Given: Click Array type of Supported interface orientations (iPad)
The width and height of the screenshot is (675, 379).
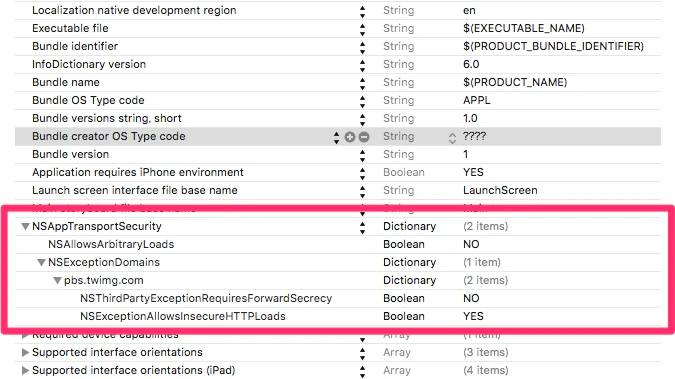Looking at the screenshot, I should 397,370.
